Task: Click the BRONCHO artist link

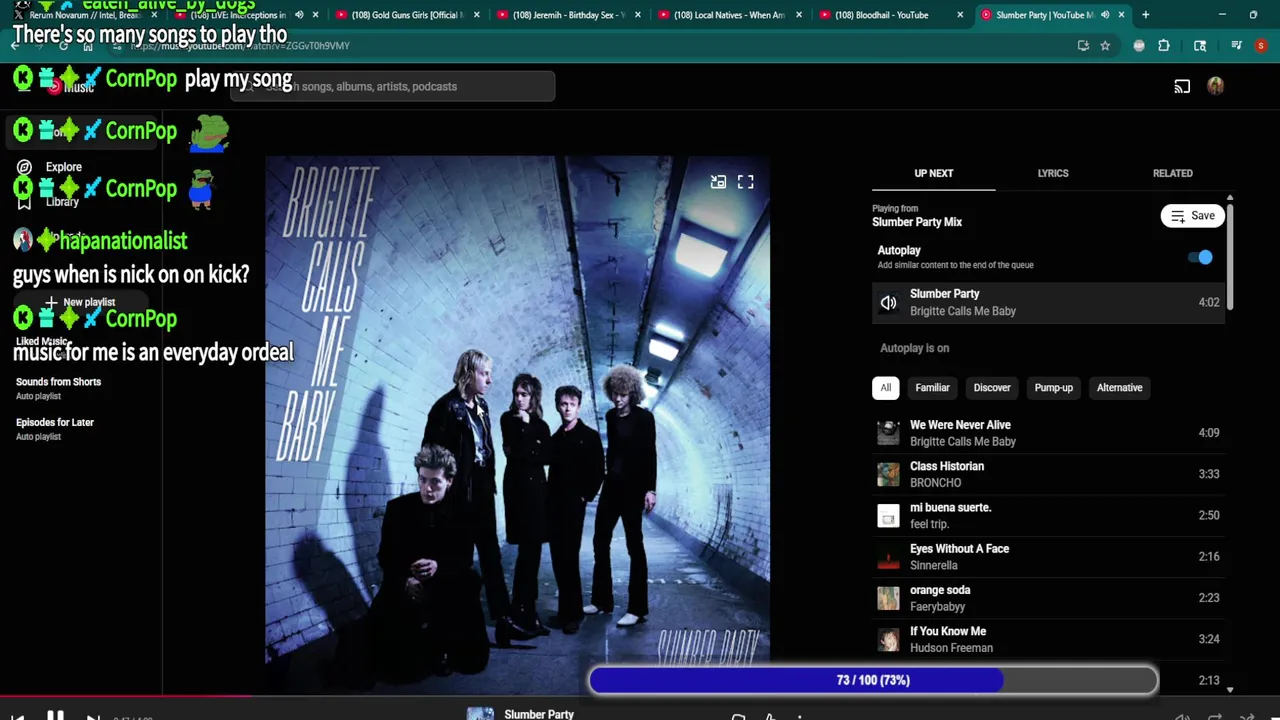Action: click(x=935, y=483)
